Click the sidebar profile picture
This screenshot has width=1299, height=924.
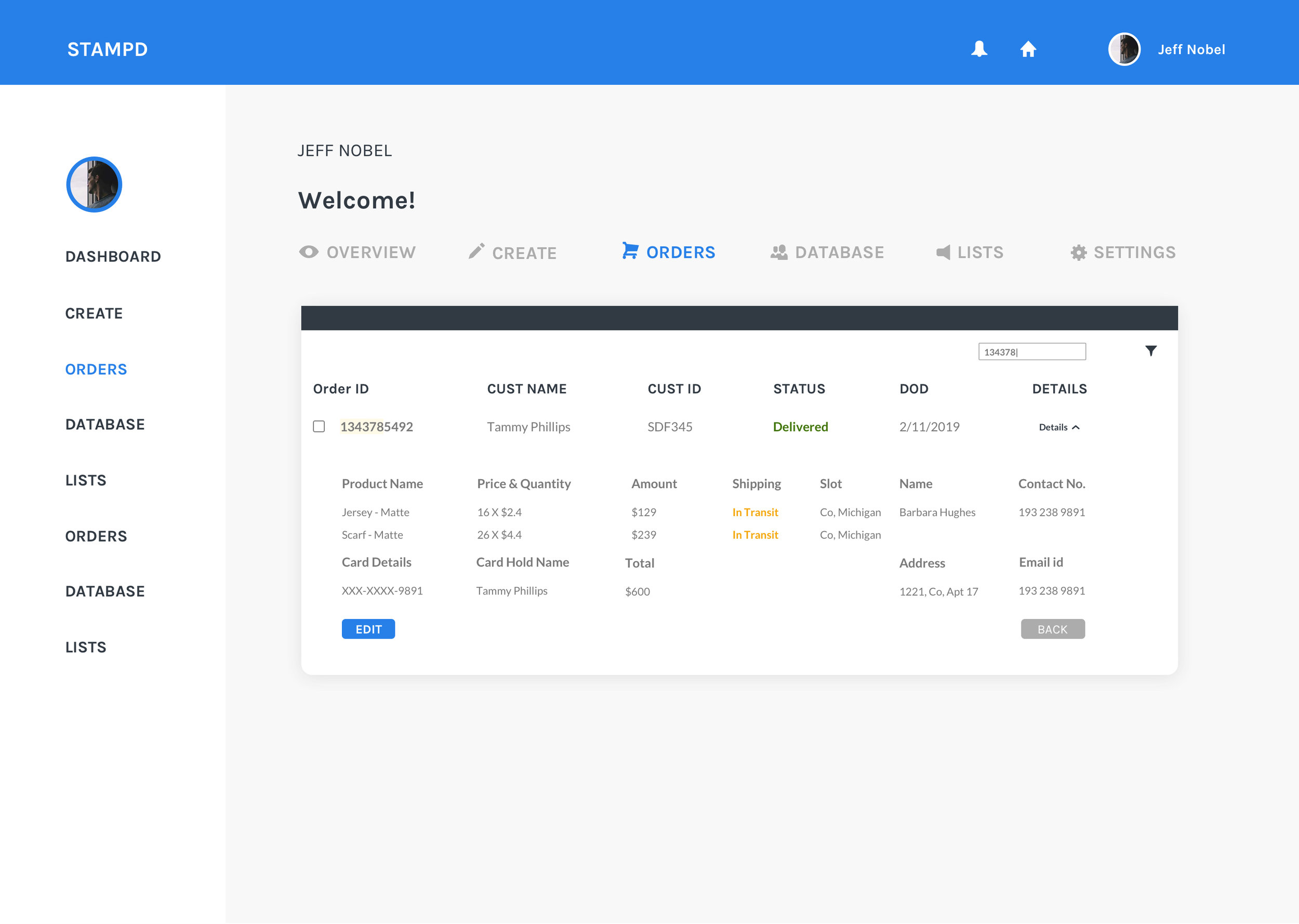coord(95,185)
